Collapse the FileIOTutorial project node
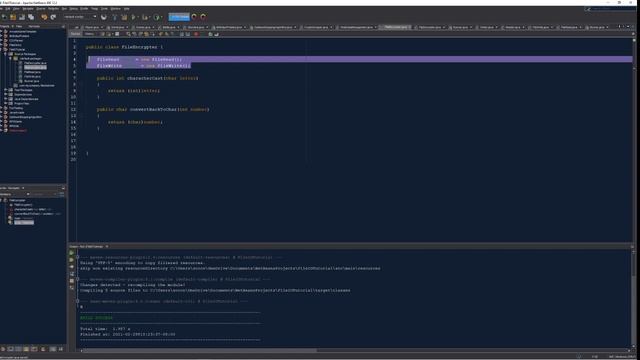 [2, 49]
